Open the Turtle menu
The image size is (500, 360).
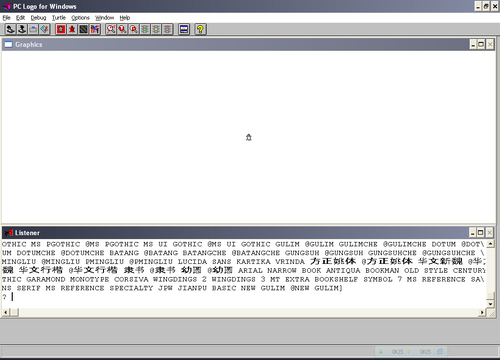click(x=59, y=18)
